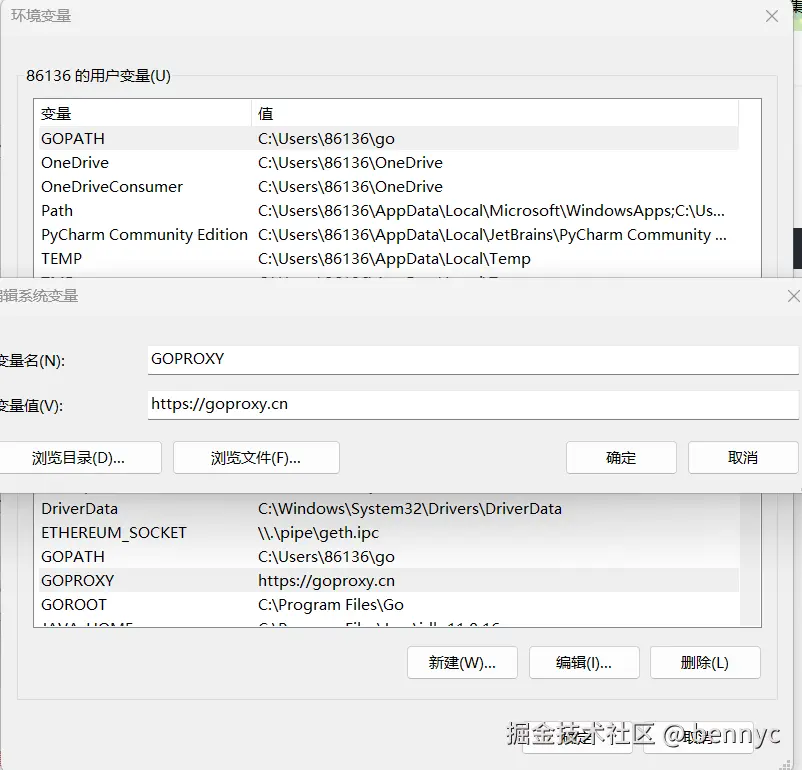Click the variable value field with https://goproxy.cn
Screen dimensions: 802x770
(473, 405)
